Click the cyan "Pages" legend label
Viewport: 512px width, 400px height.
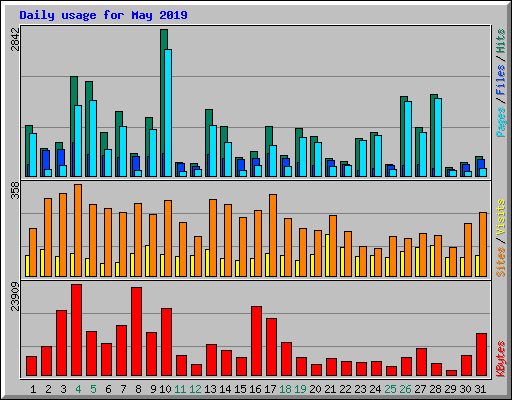coord(500,122)
